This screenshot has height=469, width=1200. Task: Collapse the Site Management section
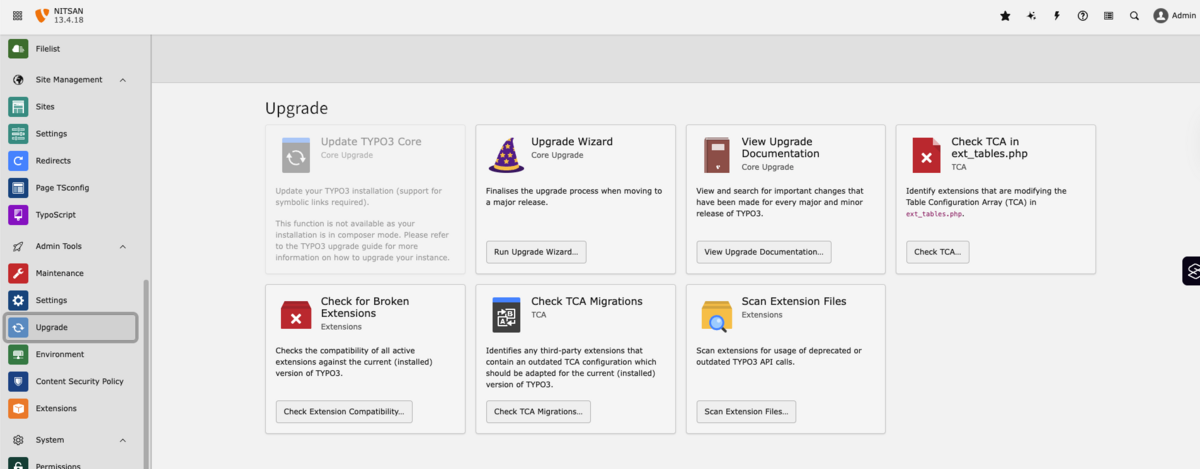click(123, 80)
